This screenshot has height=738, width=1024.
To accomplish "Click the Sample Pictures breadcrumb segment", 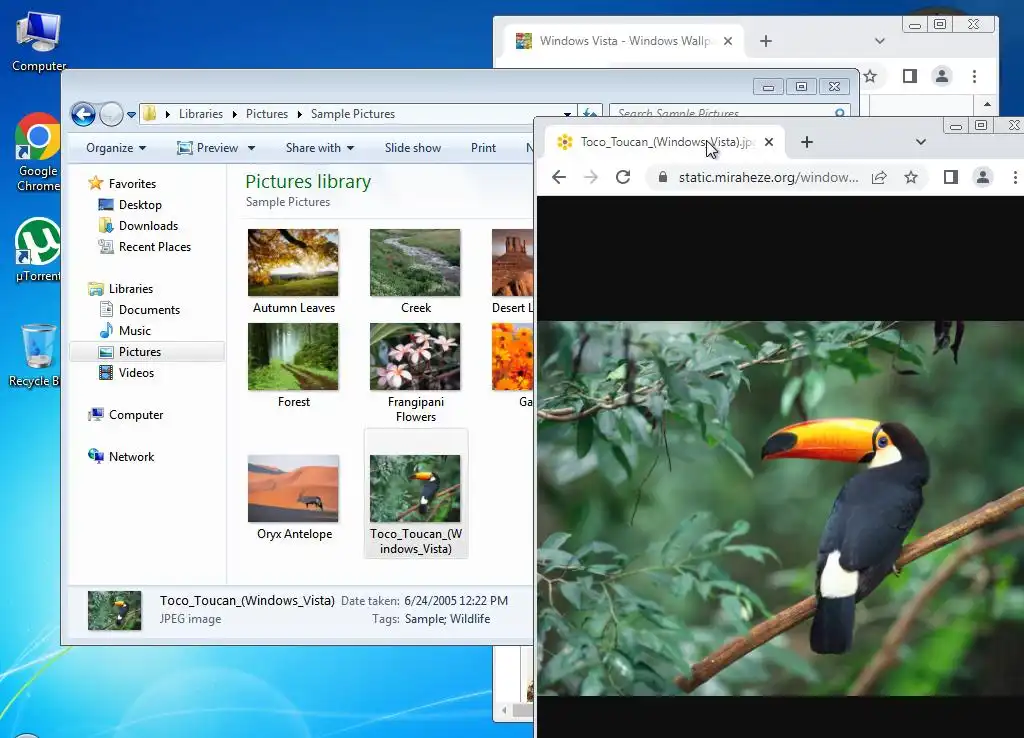I will (x=353, y=114).
